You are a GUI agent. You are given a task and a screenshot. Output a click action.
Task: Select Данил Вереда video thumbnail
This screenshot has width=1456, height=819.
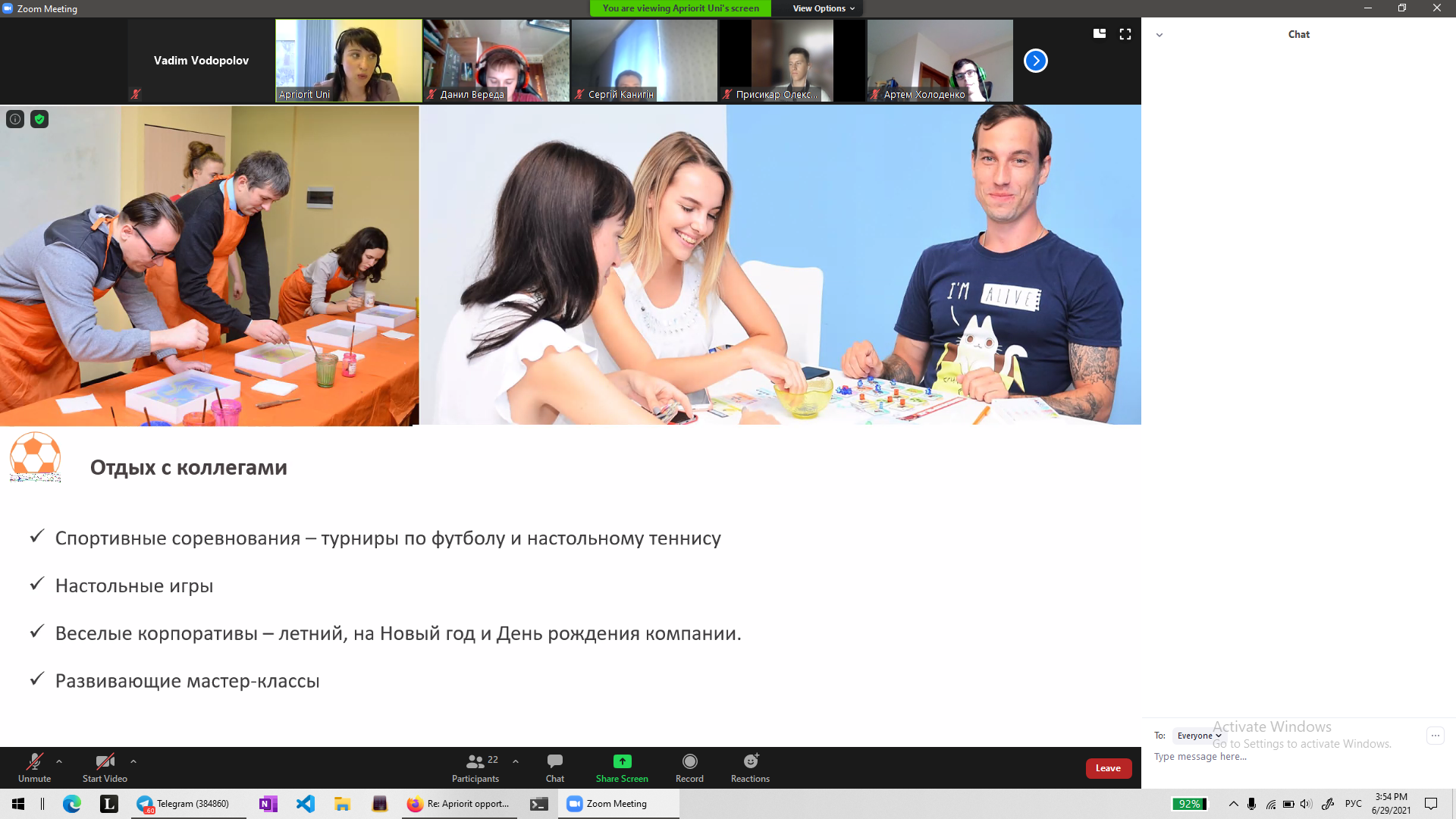pyautogui.click(x=496, y=61)
